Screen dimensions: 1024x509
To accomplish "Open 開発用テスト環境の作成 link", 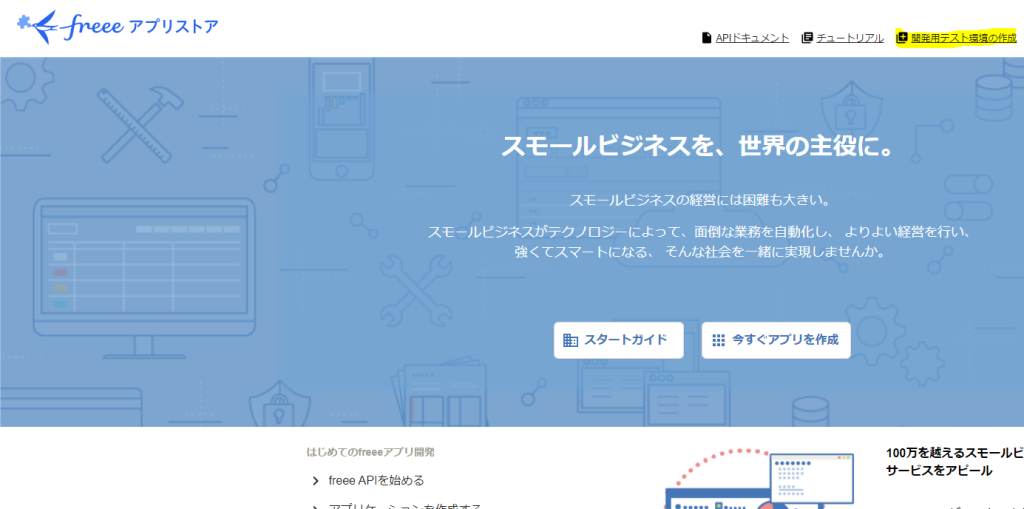I will pyautogui.click(x=964, y=38).
